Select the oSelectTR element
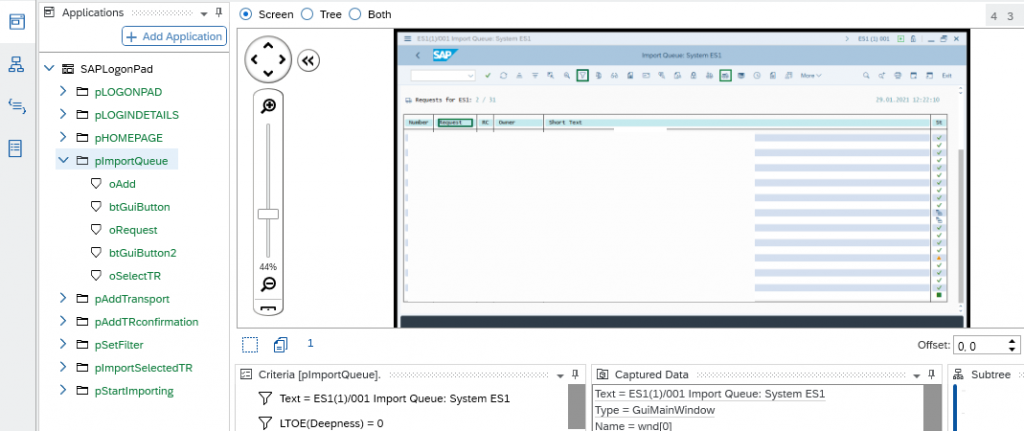Viewport: 1024px width, 431px height. tap(135, 276)
